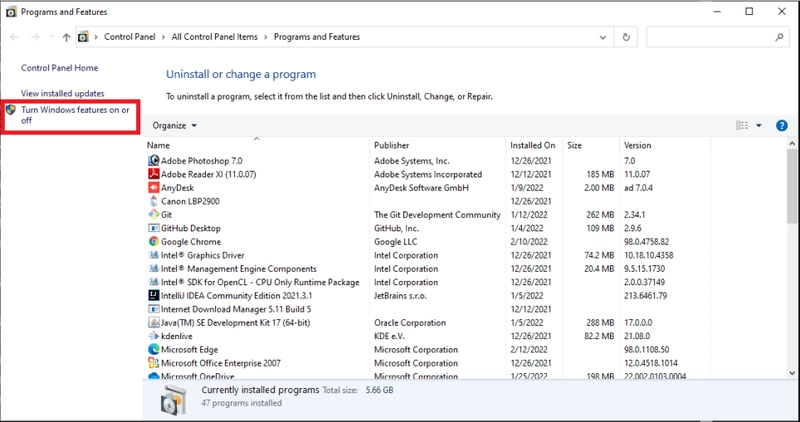Click the kdenlive program icon

coord(154,336)
